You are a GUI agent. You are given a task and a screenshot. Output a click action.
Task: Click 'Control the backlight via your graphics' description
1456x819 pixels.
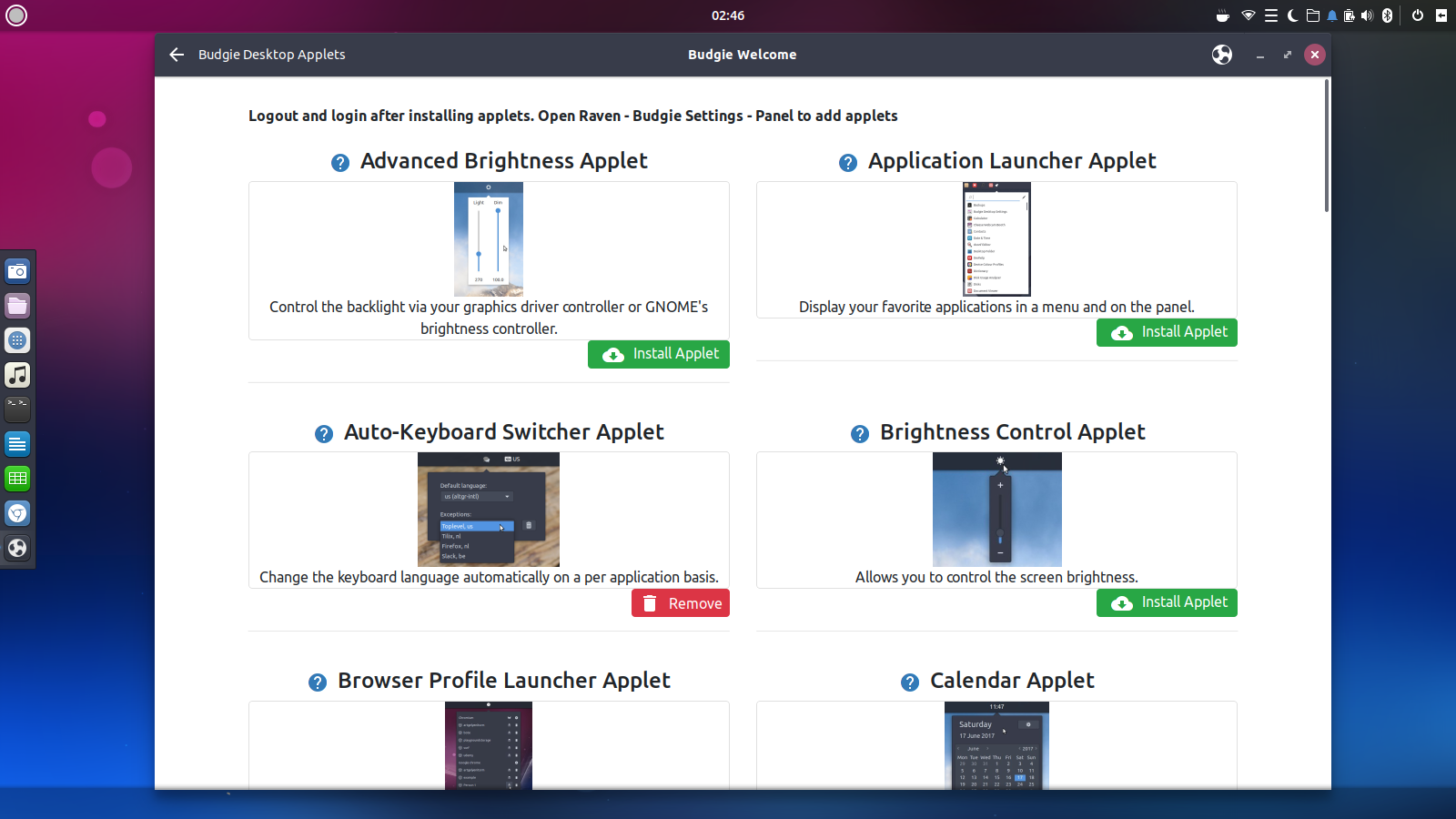coord(489,318)
